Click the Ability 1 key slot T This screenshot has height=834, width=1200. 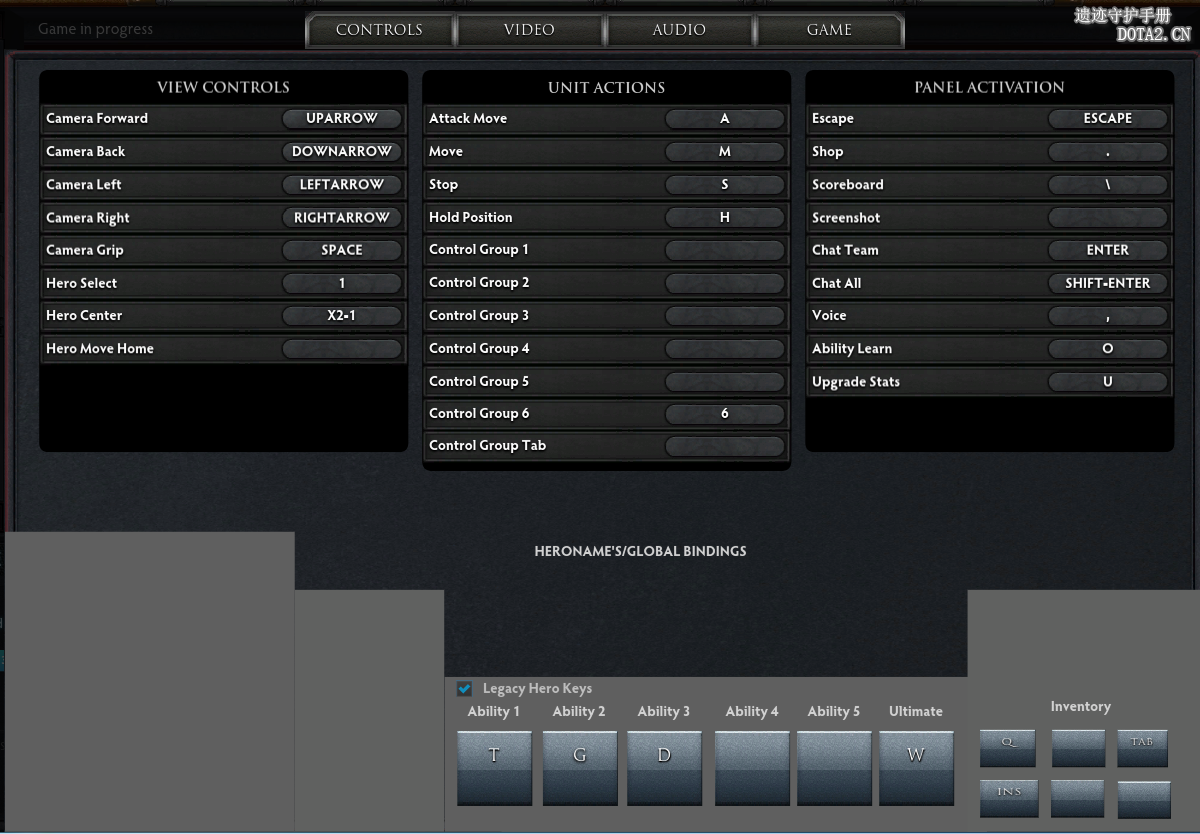[x=494, y=767]
